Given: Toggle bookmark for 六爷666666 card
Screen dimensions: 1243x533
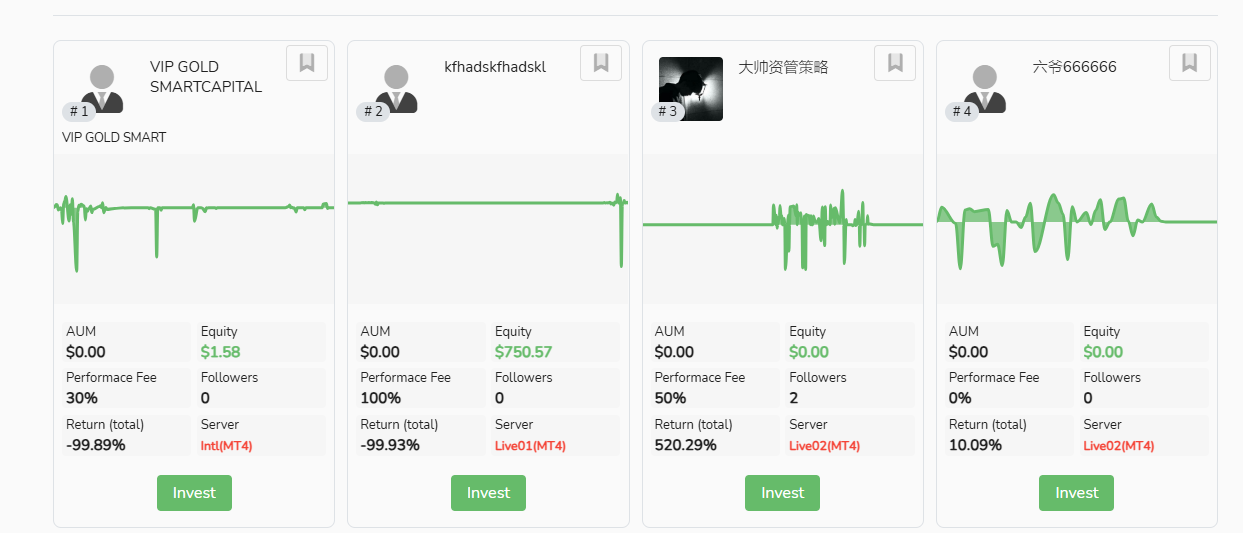Looking at the screenshot, I should pos(1190,63).
